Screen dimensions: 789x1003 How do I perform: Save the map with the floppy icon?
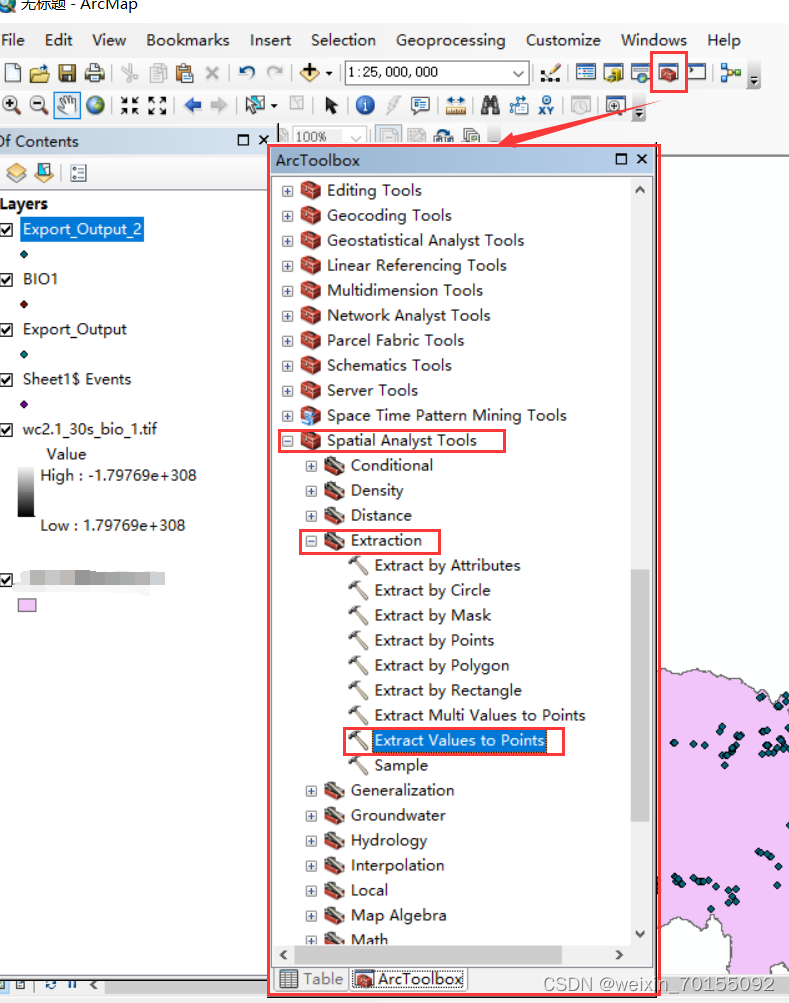(67, 73)
